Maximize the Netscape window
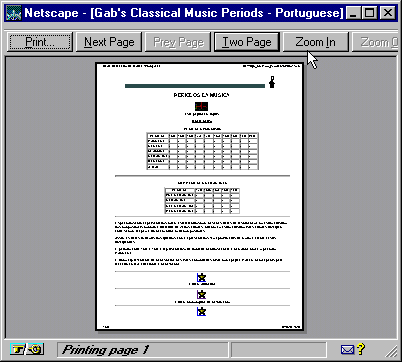The image size is (402, 362). click(x=369, y=13)
